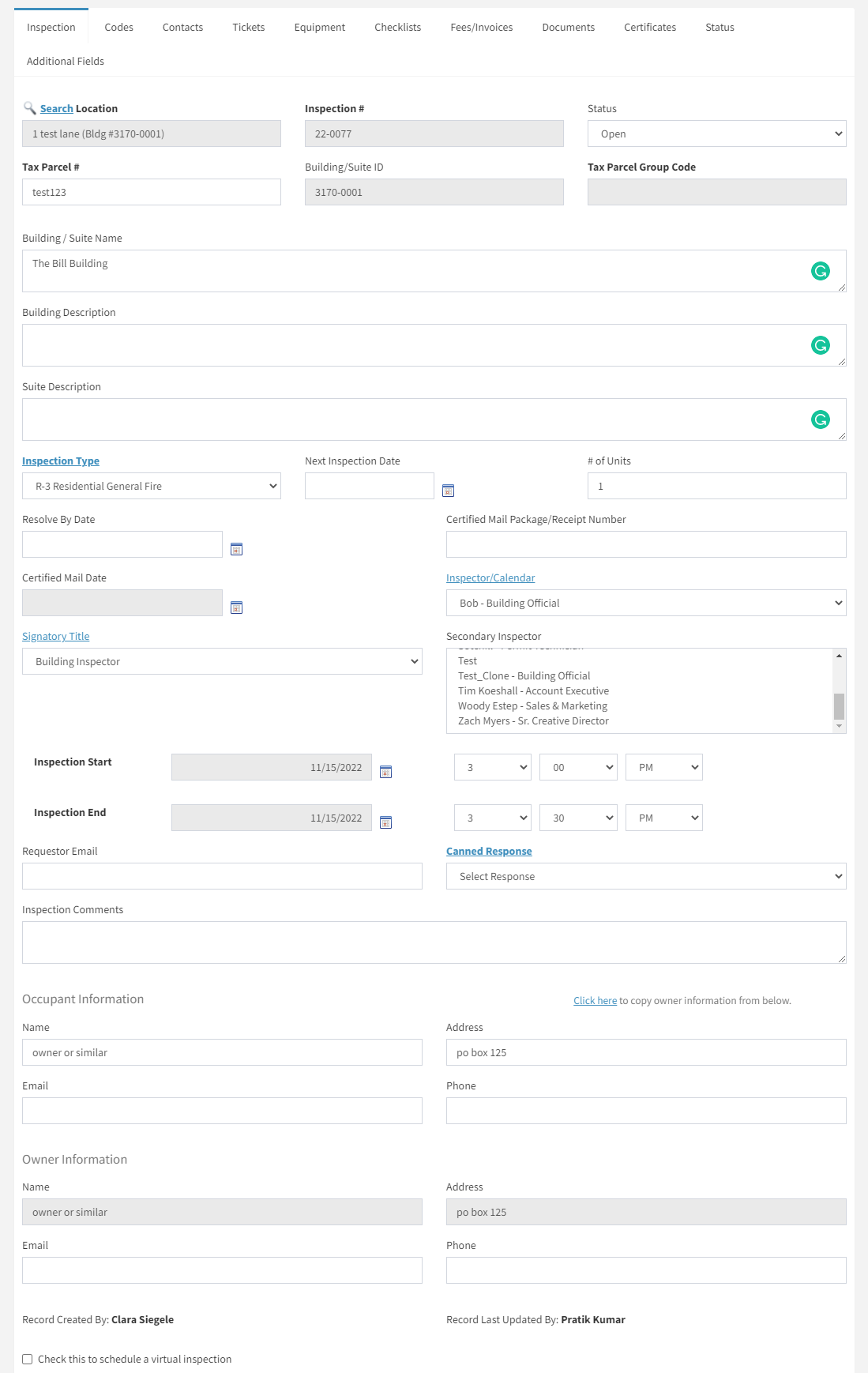Switch to the Fees/Invoices tab

coord(481,27)
